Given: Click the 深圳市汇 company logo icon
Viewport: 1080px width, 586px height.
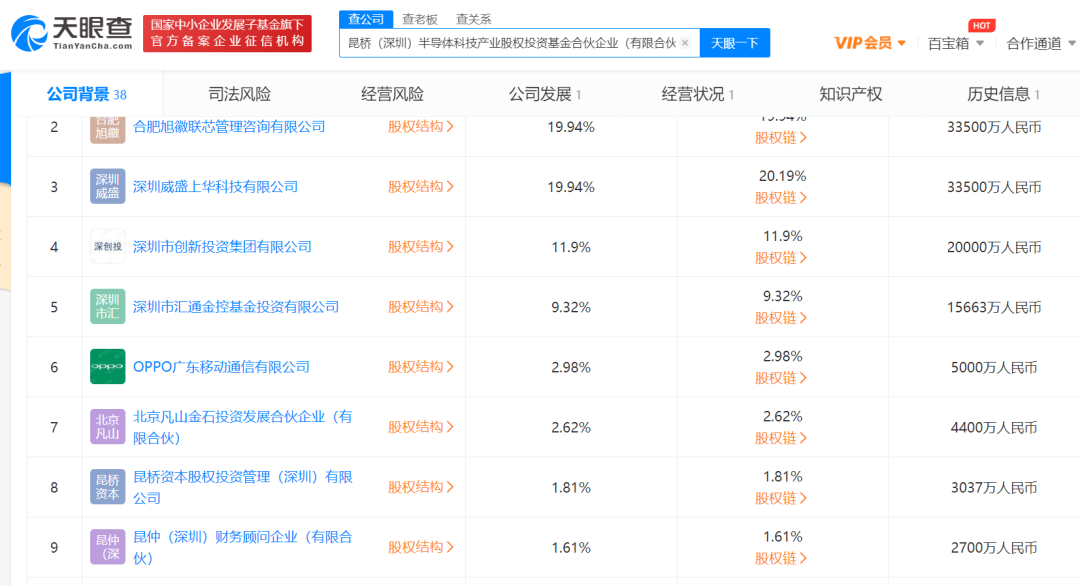Looking at the screenshot, I should coord(107,306).
